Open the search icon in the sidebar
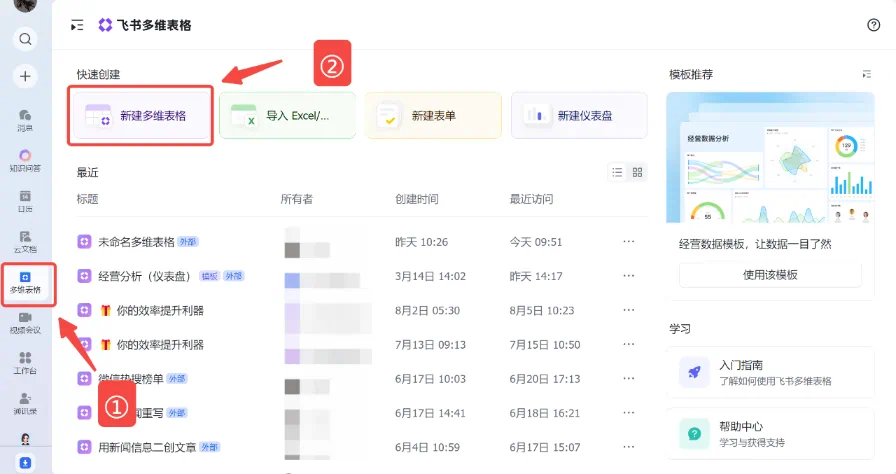Viewport: 896px width, 474px height. [25, 39]
